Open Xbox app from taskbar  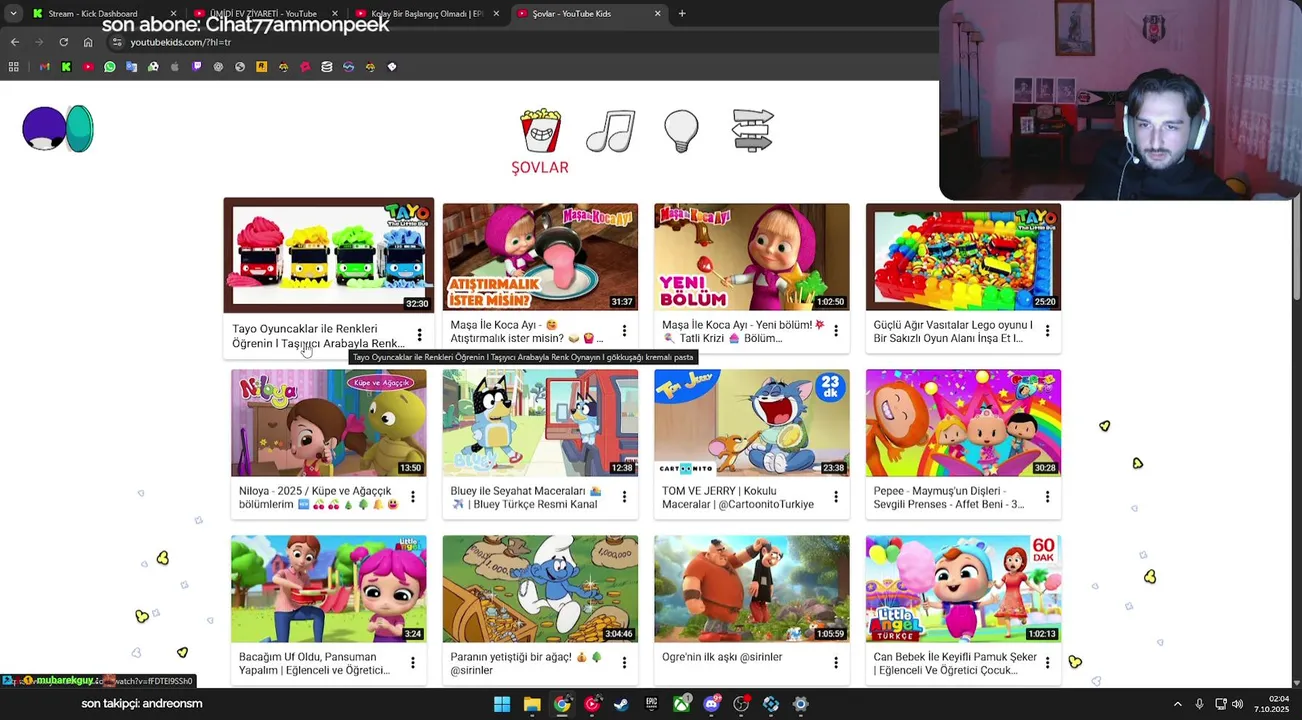click(x=681, y=704)
